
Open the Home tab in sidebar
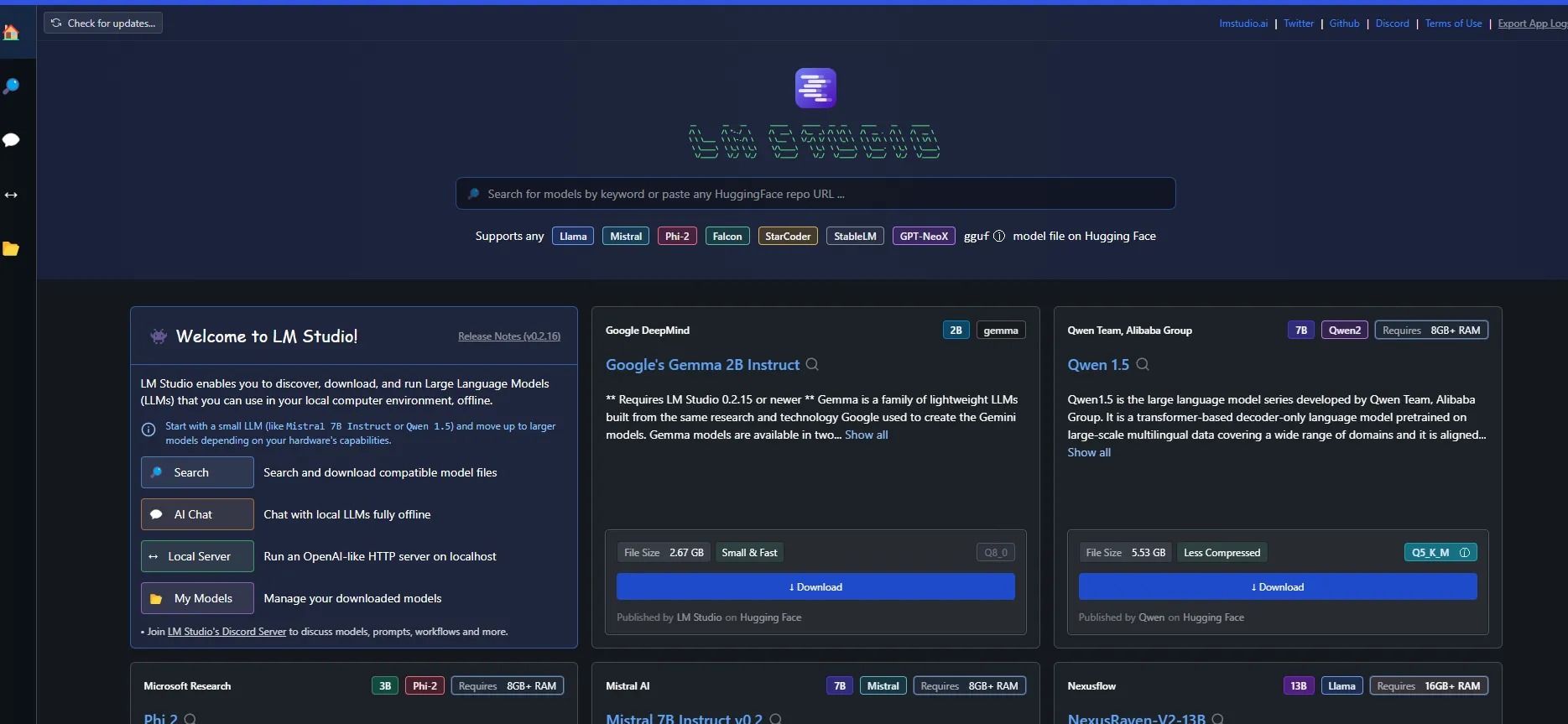point(11,33)
